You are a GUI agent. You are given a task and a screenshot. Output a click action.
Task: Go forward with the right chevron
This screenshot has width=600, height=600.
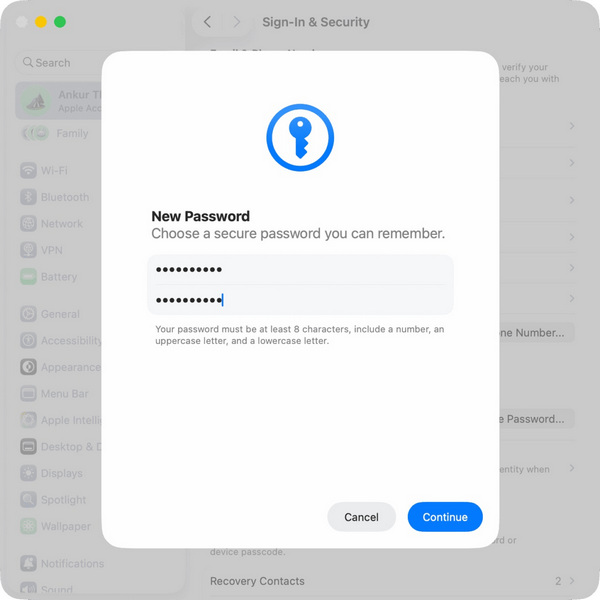click(237, 22)
